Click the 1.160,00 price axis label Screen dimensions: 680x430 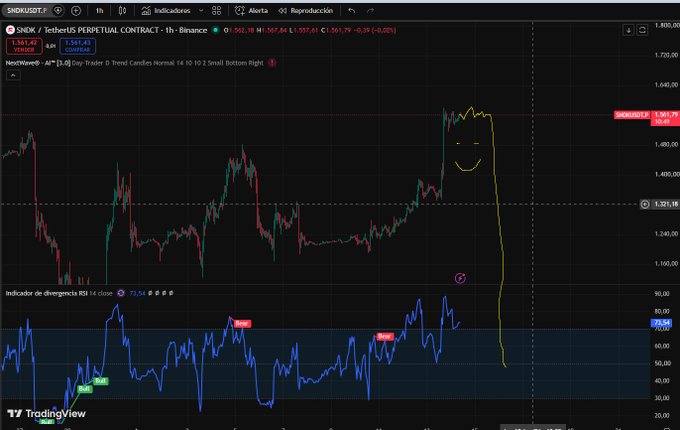[666, 264]
